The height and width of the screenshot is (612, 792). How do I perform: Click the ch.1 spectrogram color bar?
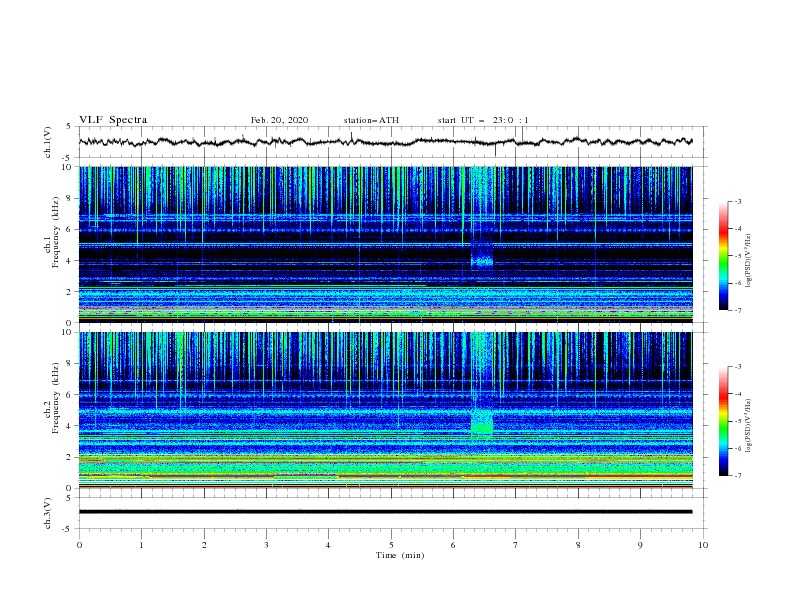[x=723, y=256]
